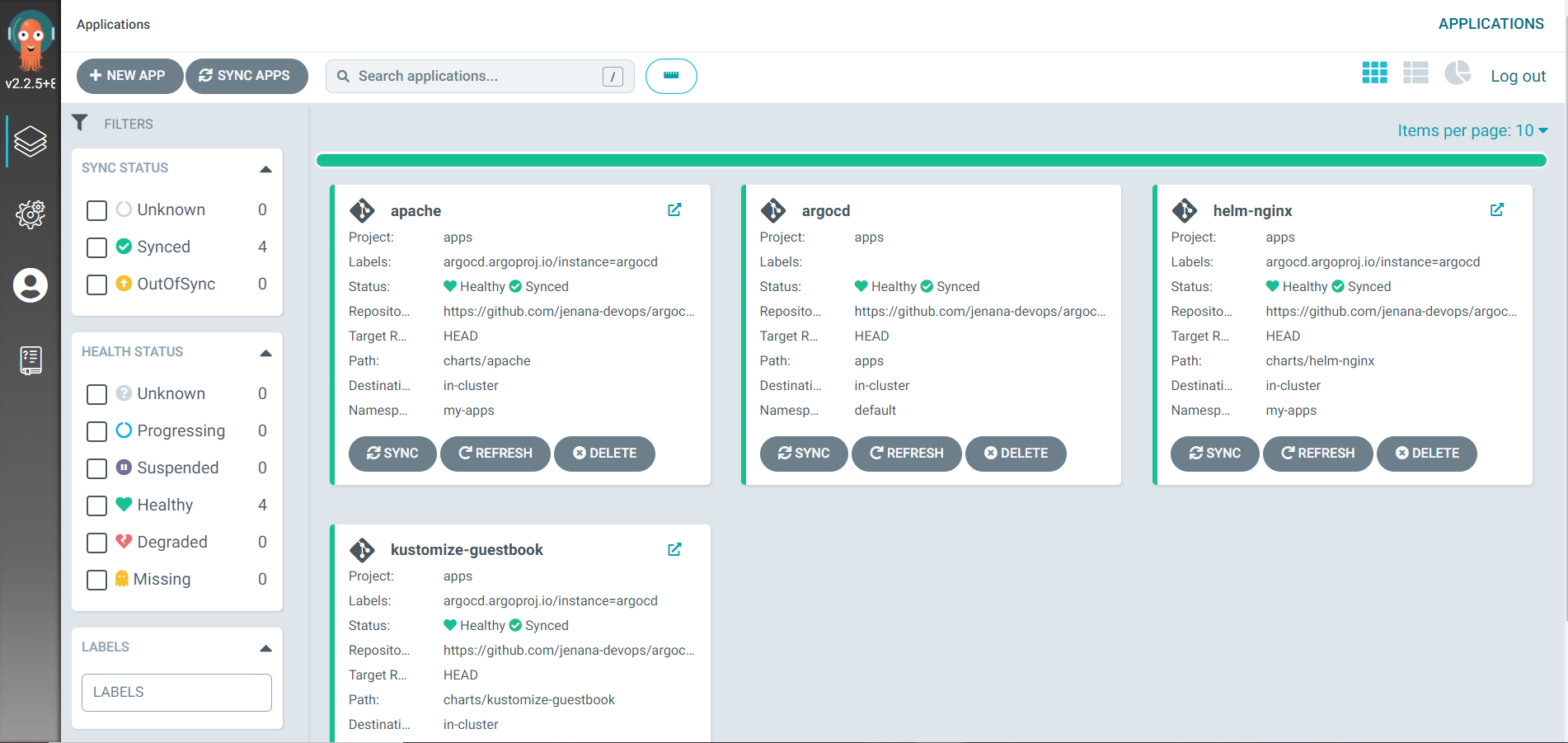Viewport: 1568px width, 743px height.
Task: Switch to summary pie chart view
Action: [1458, 73]
